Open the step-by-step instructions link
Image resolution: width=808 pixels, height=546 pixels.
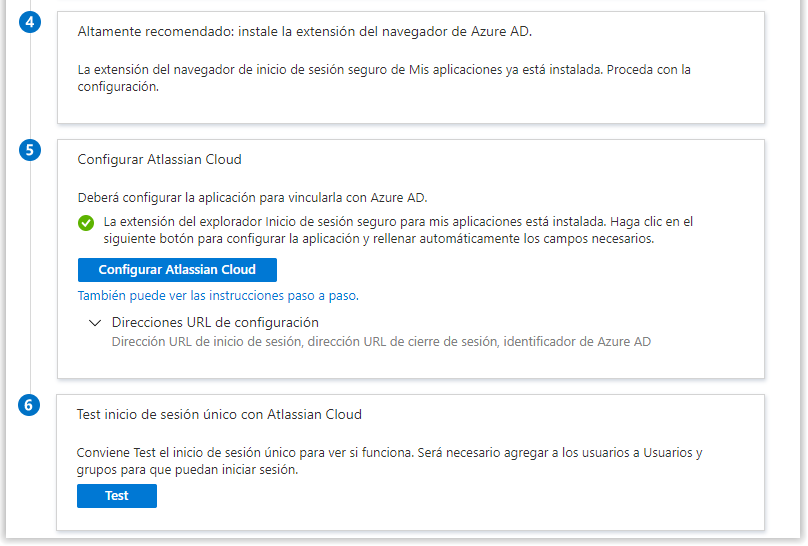click(x=218, y=296)
